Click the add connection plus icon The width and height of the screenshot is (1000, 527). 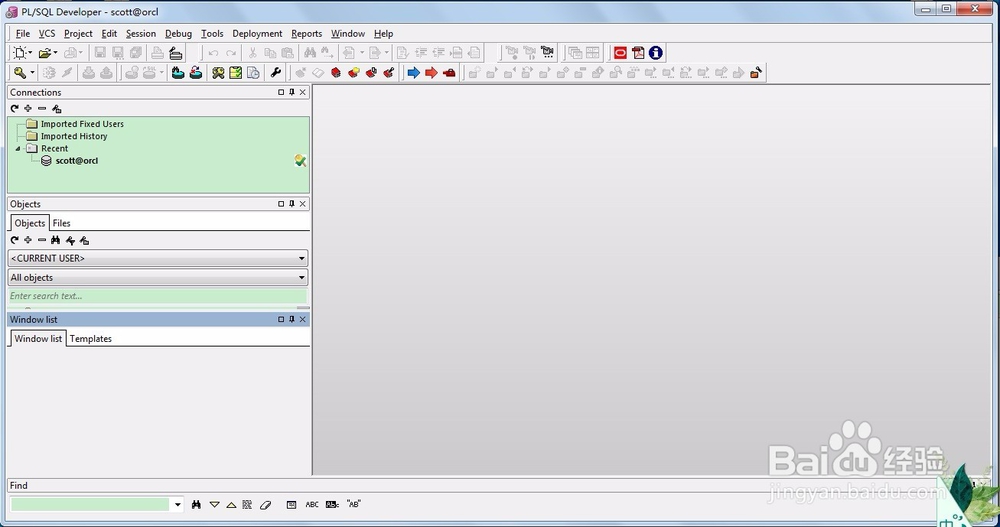coord(28,108)
